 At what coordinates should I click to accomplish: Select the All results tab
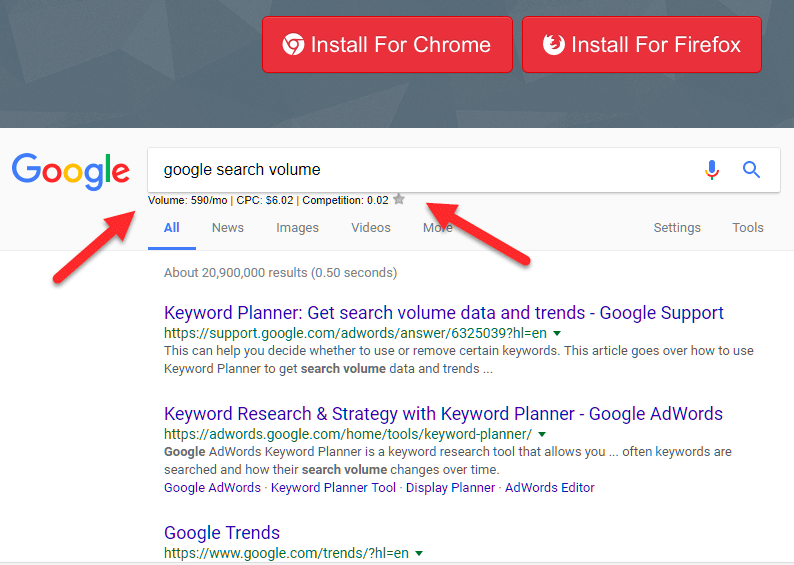(x=172, y=228)
